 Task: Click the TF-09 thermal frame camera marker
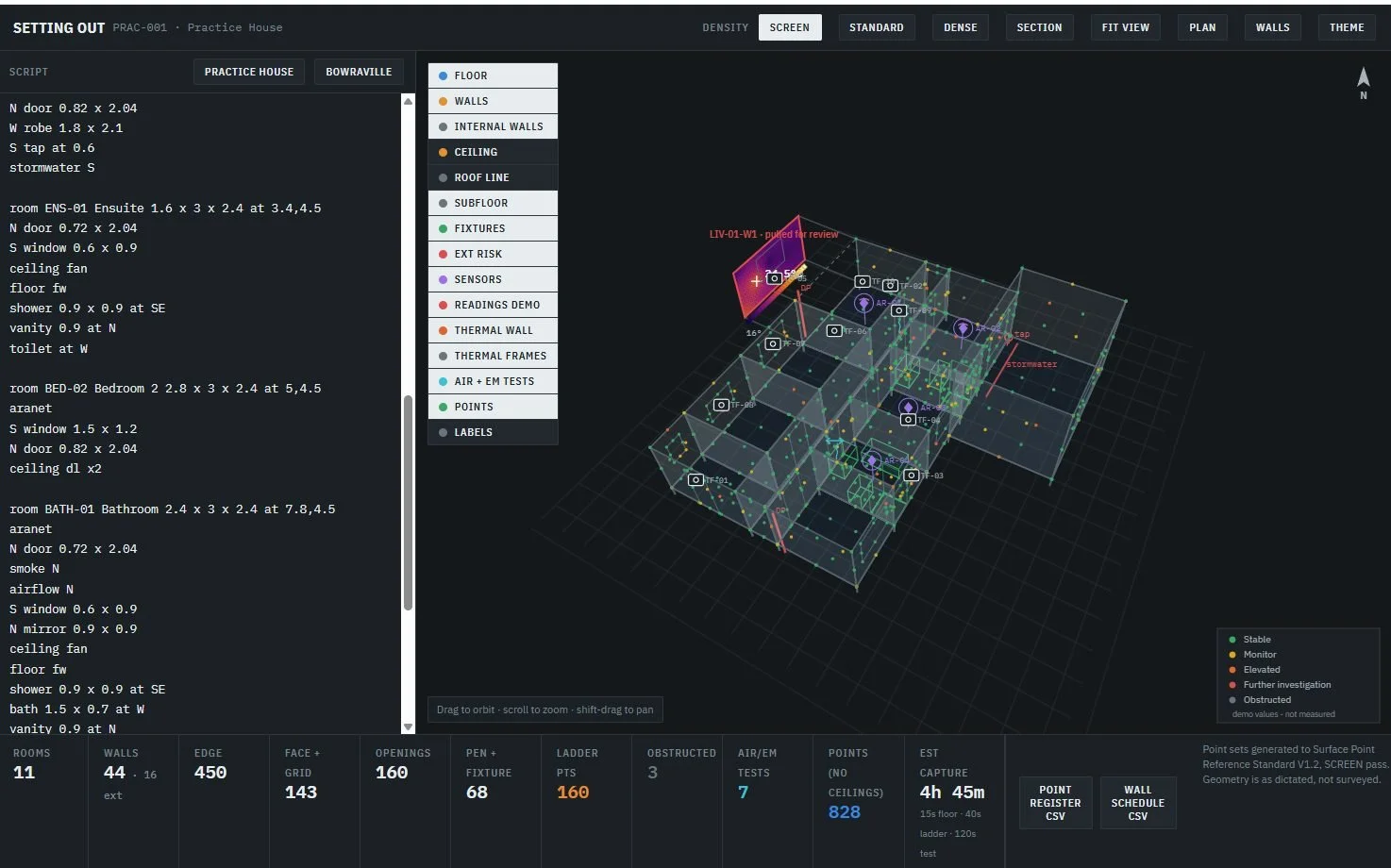[899, 310]
